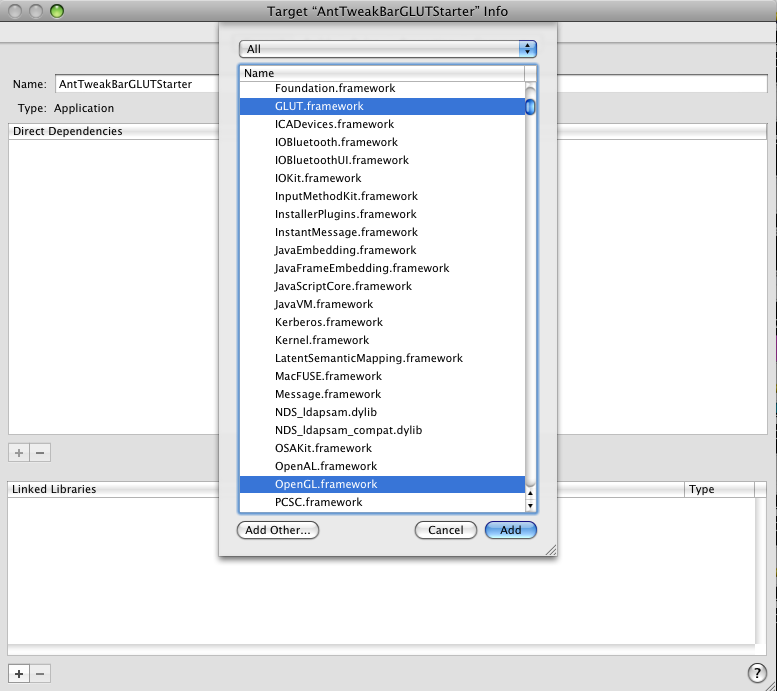The width and height of the screenshot is (777, 691).
Task: Click the minus button under Direct Dependencies
Action: pos(40,452)
